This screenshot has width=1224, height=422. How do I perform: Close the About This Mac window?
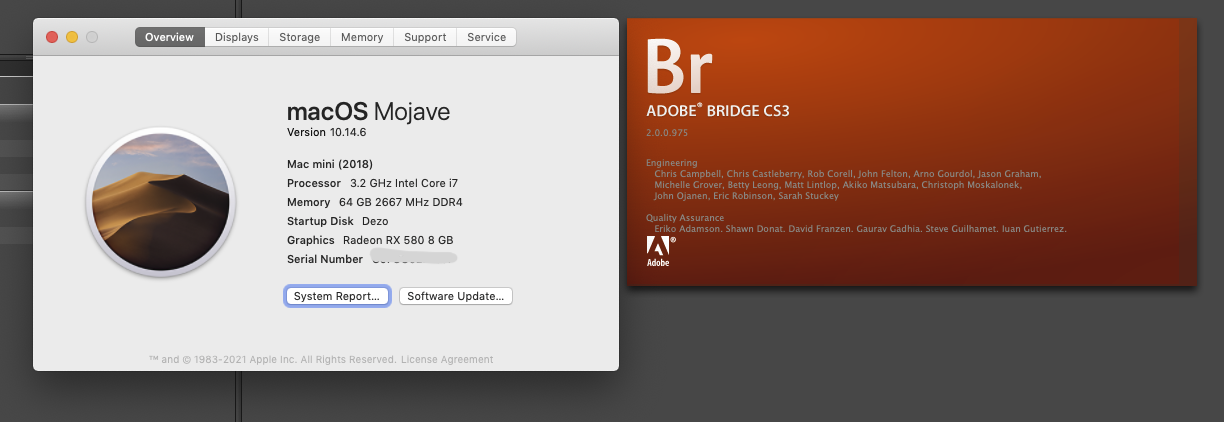click(52, 37)
